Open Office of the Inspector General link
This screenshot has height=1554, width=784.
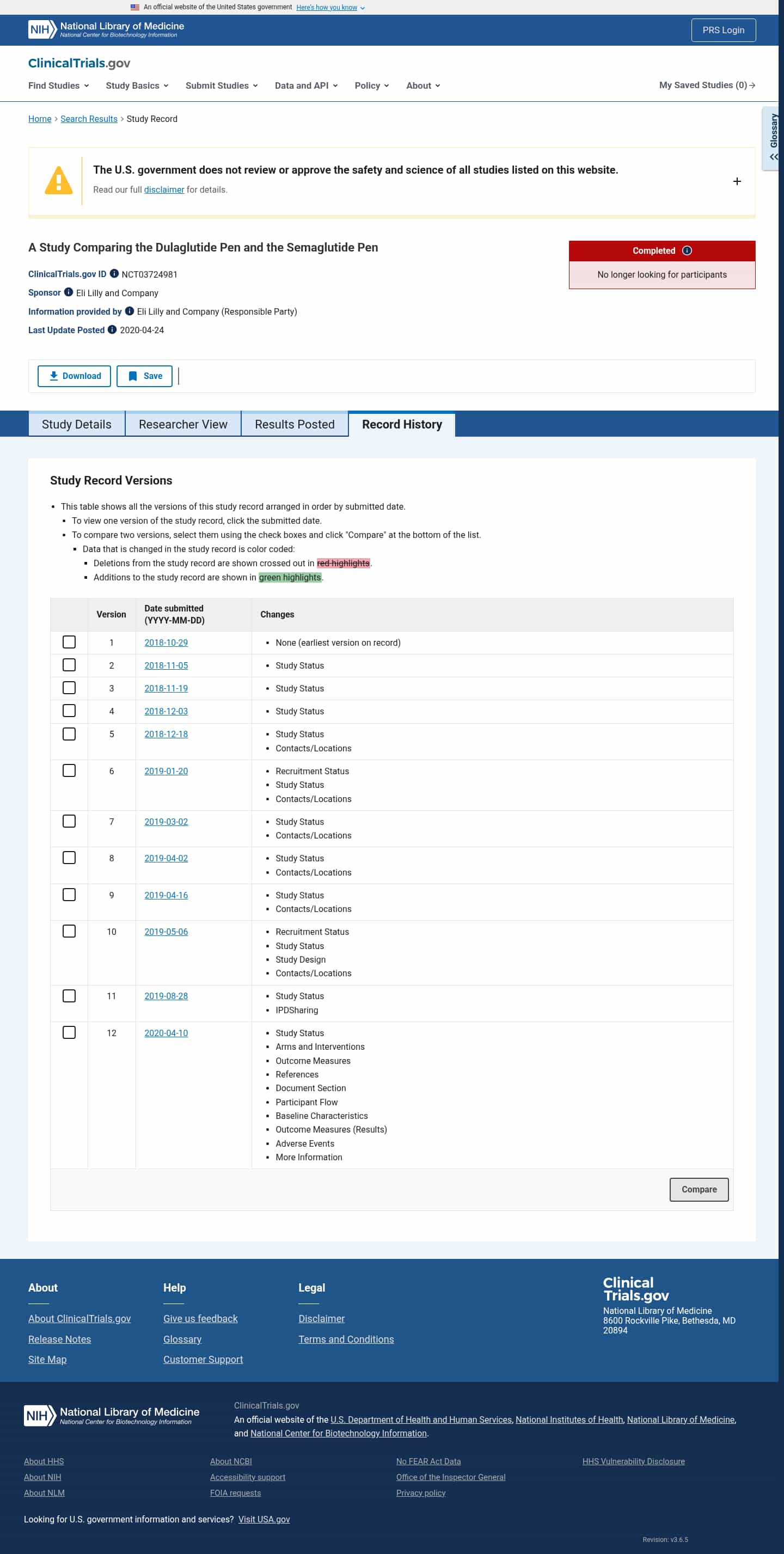[x=451, y=1477]
